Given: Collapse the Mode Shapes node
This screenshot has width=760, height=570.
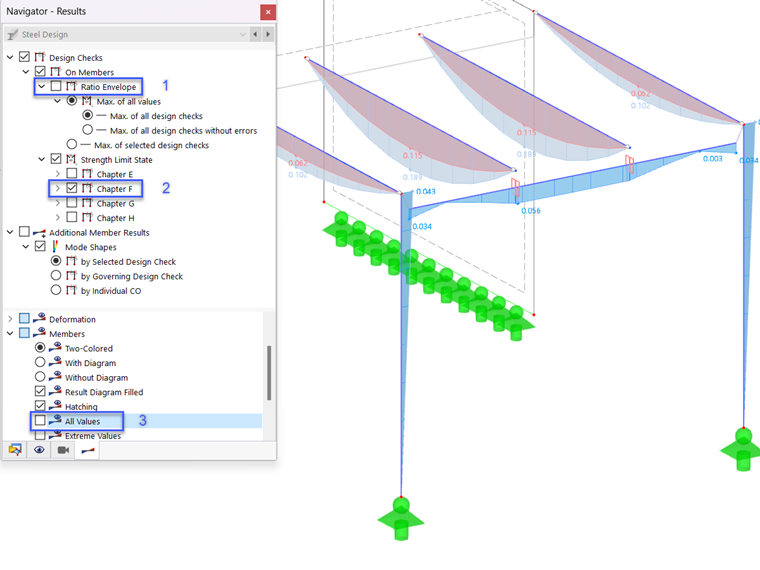Looking at the screenshot, I should pyautogui.click(x=26, y=247).
